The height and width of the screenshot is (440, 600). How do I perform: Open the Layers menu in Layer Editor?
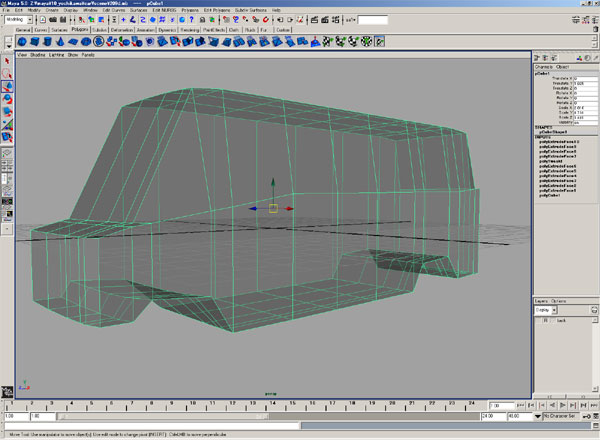(x=541, y=301)
